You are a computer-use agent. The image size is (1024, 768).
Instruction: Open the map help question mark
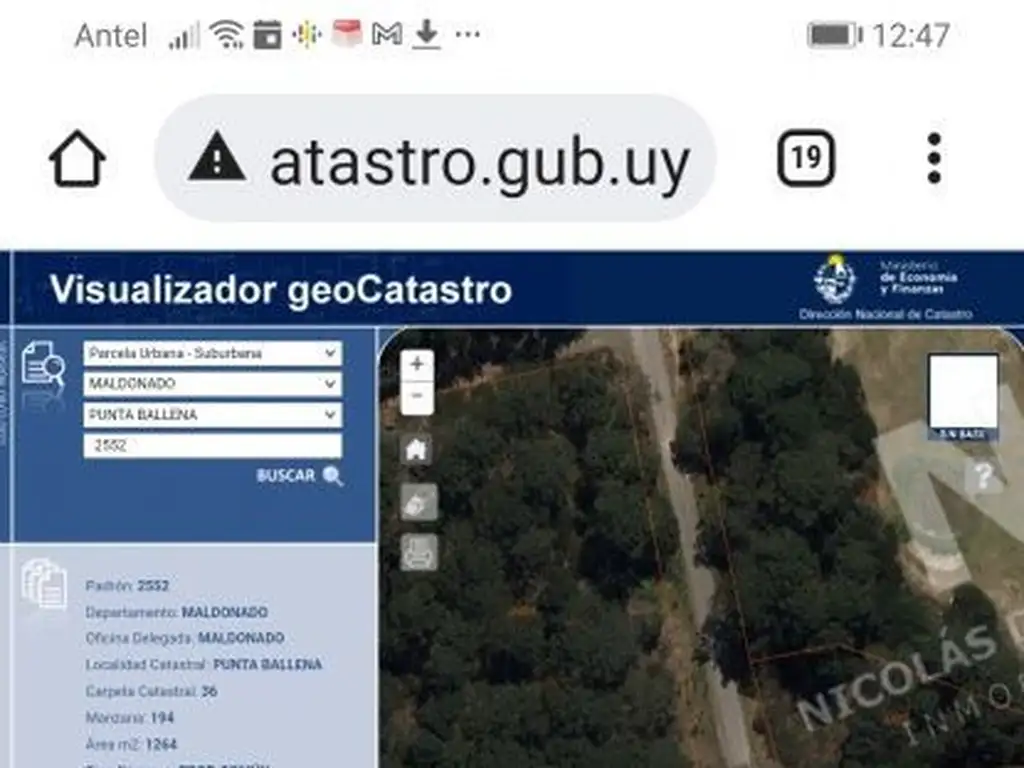(984, 477)
